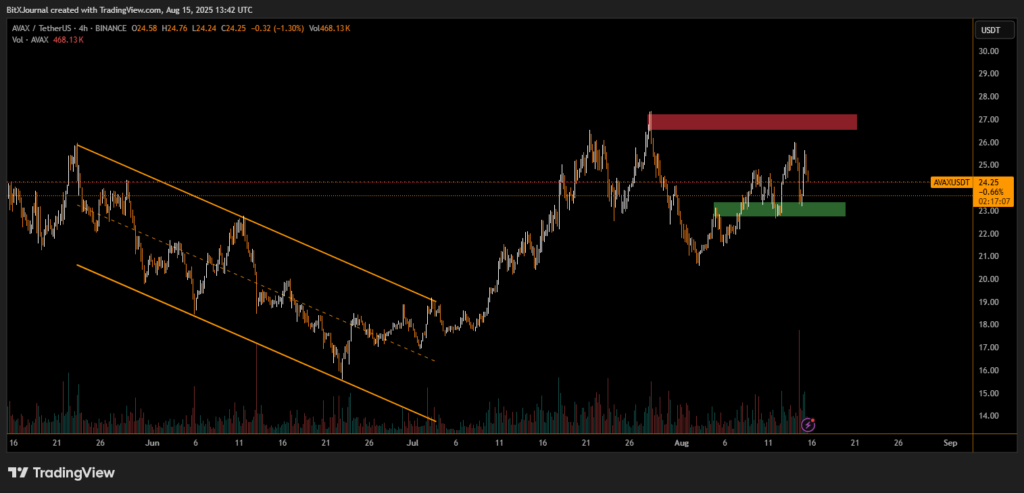Click the Aug date on time axis
1024x493 pixels.
pyautogui.click(x=682, y=440)
